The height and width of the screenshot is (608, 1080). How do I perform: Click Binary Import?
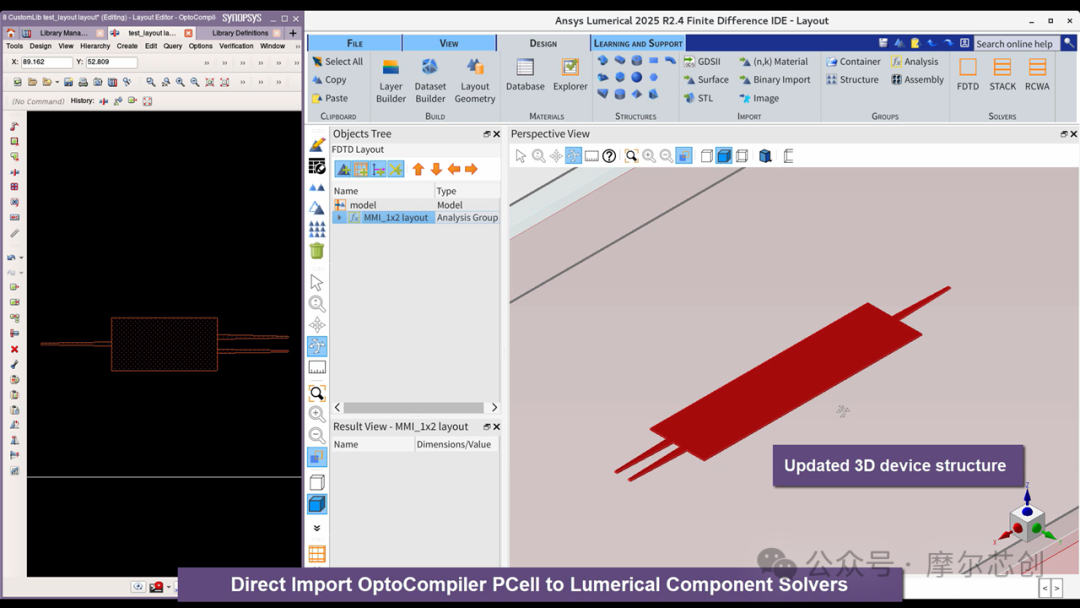775,80
